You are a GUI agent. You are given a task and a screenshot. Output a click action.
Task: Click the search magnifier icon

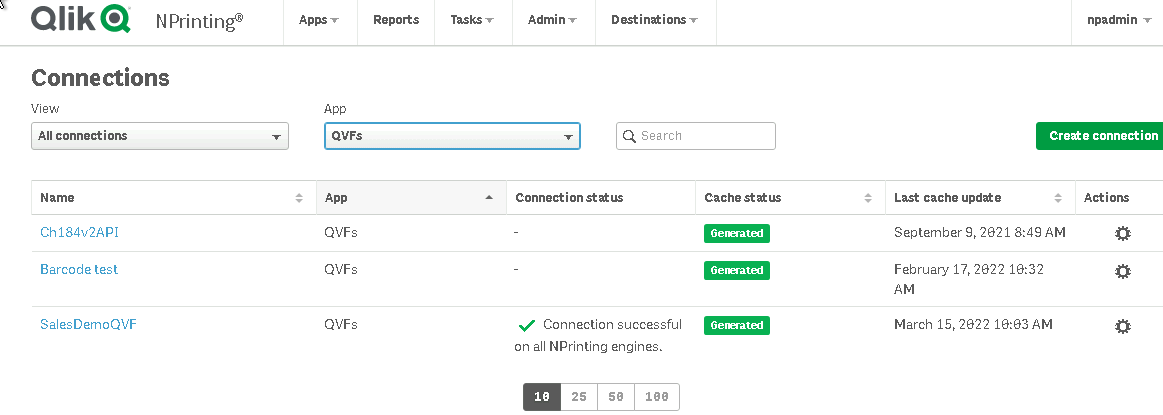point(630,136)
